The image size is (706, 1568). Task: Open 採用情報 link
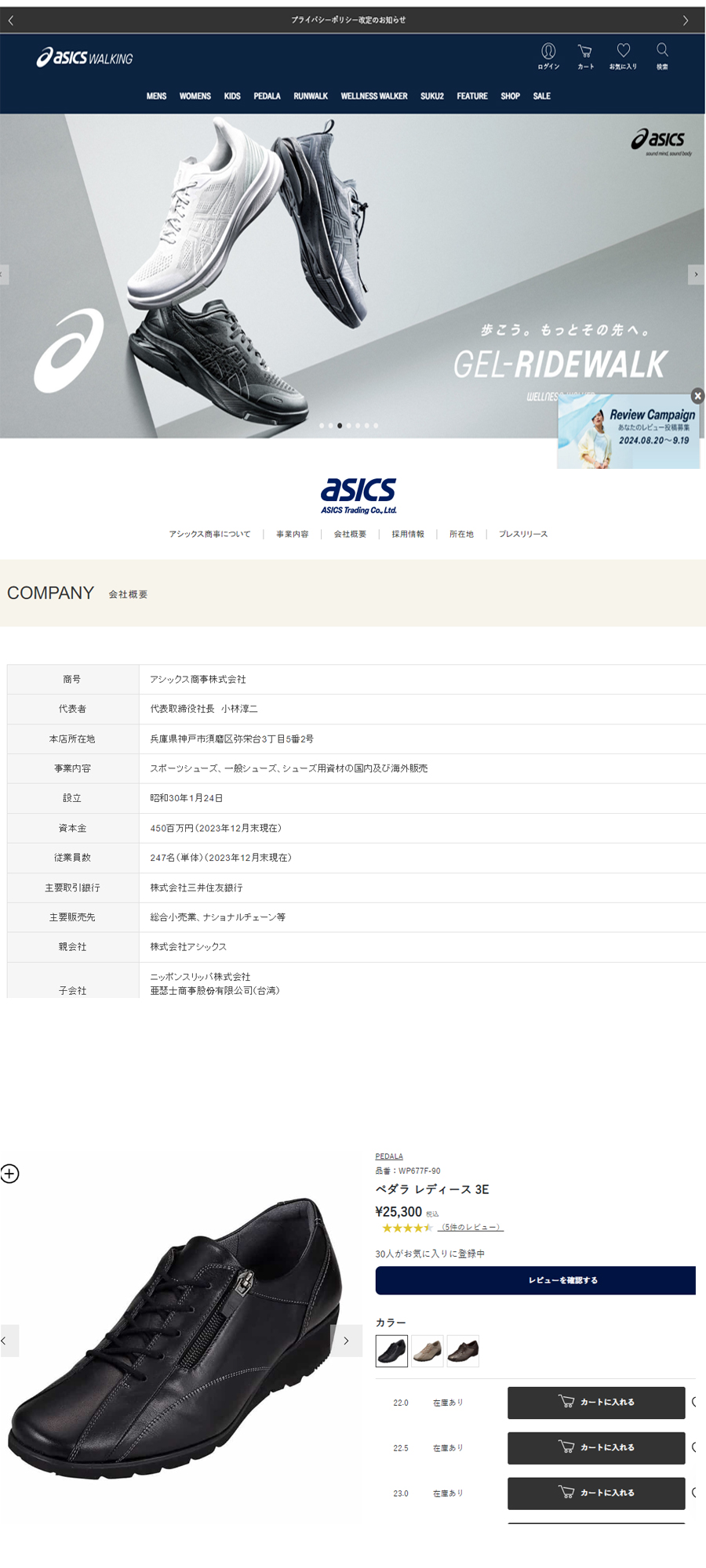[408, 535]
